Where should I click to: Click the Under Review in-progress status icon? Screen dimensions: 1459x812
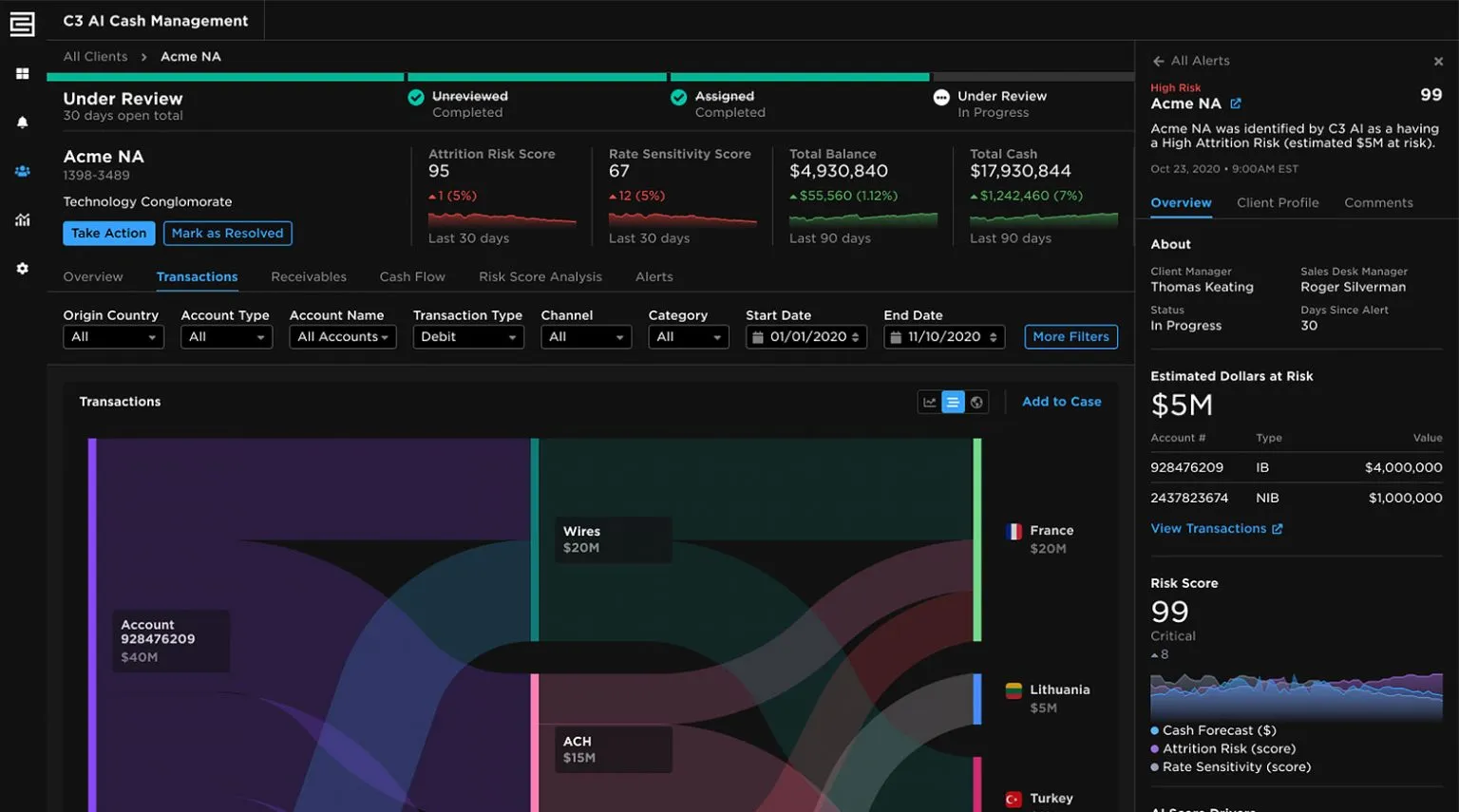tap(941, 98)
